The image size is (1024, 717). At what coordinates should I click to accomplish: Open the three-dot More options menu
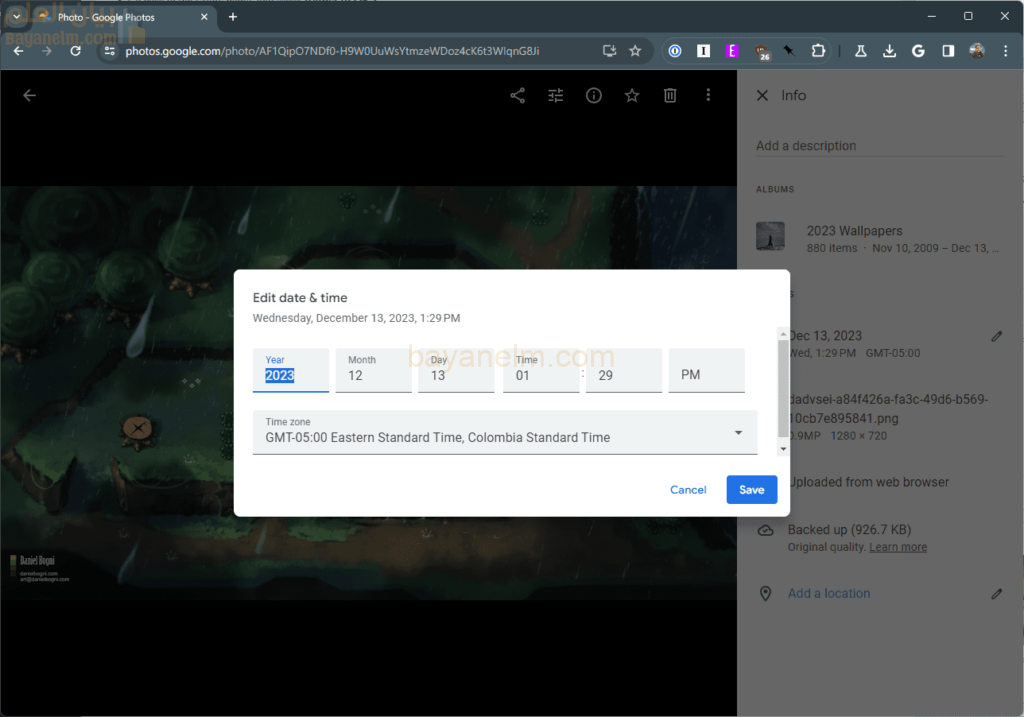pyautogui.click(x=708, y=96)
